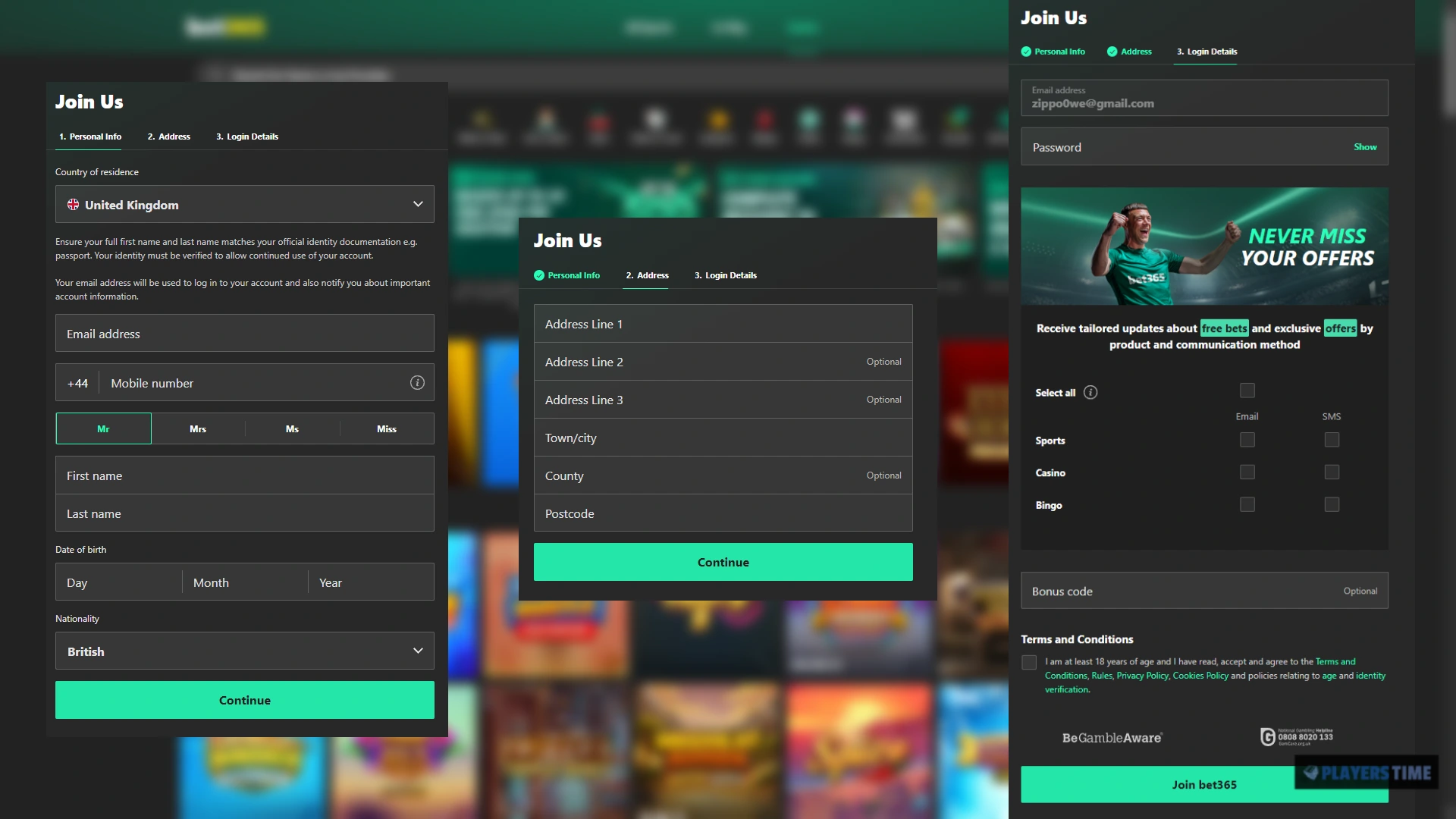Focus the Last name field
The height and width of the screenshot is (819, 1456).
tap(245, 513)
